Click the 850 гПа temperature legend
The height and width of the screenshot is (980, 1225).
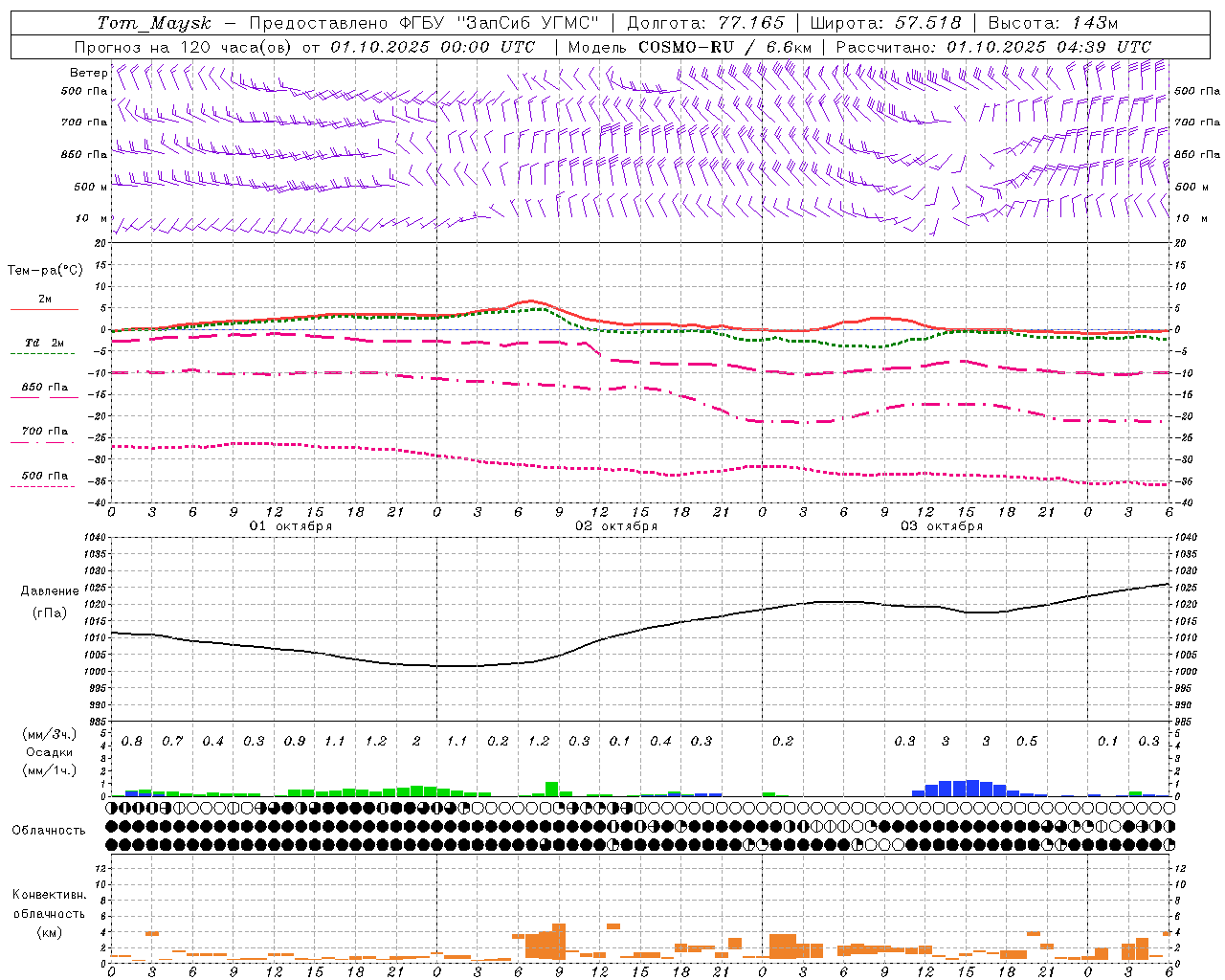(44, 390)
